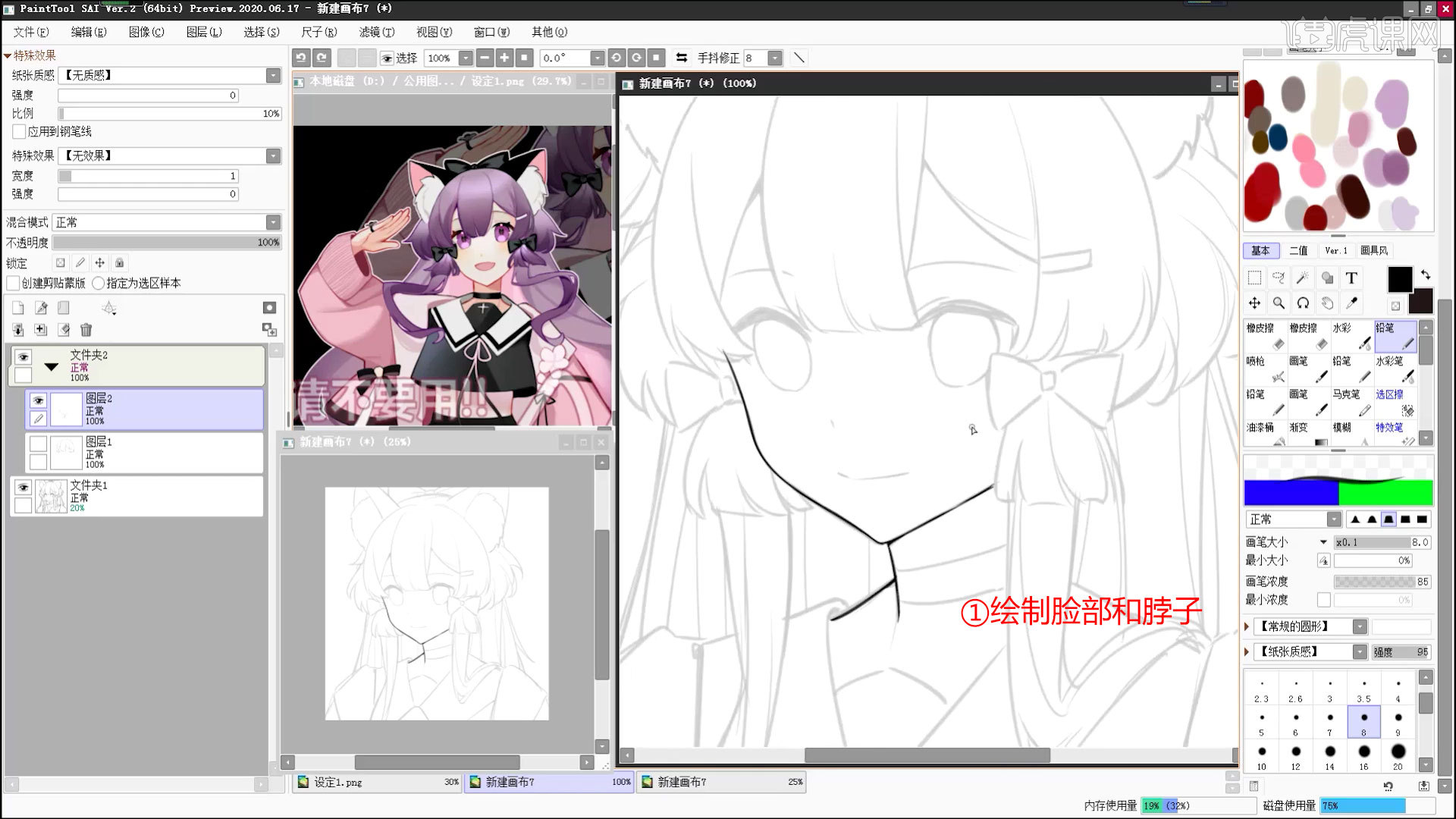
Task: Select the text tool
Action: [x=1351, y=278]
